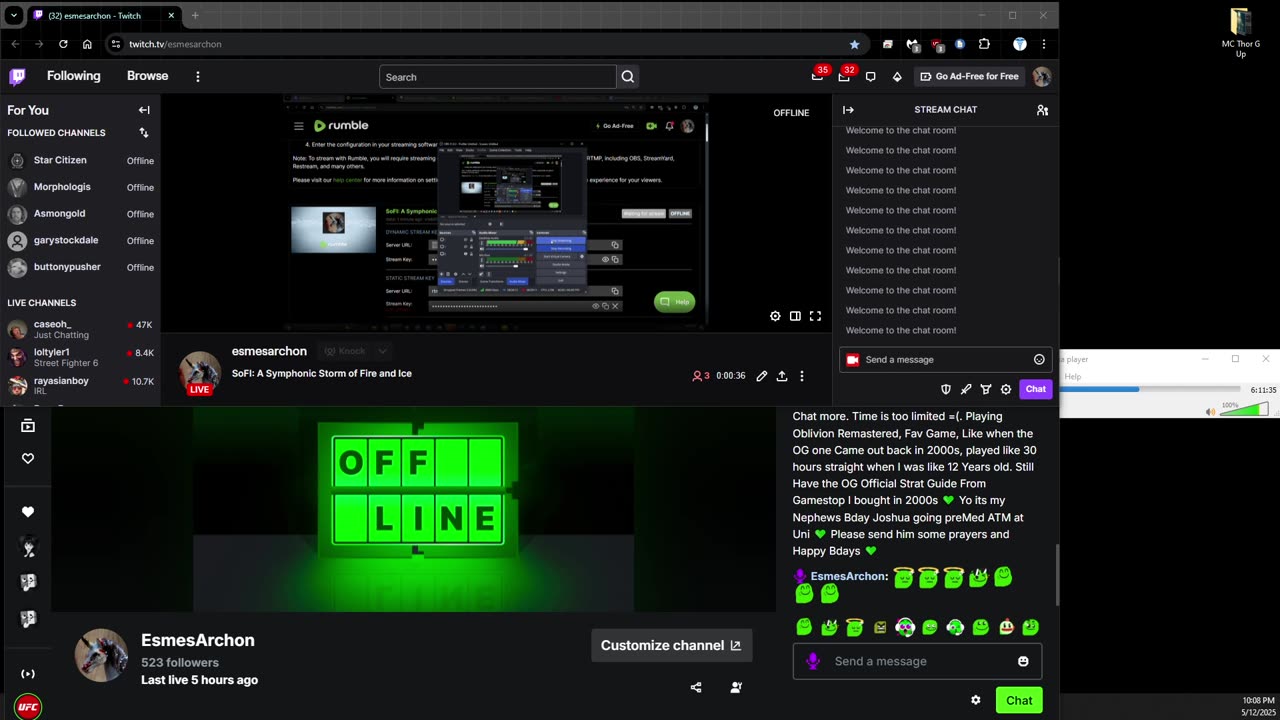Viewport: 1280px width, 720px height.
Task: Open the inbox notifications with badge 32
Action: 845,76
